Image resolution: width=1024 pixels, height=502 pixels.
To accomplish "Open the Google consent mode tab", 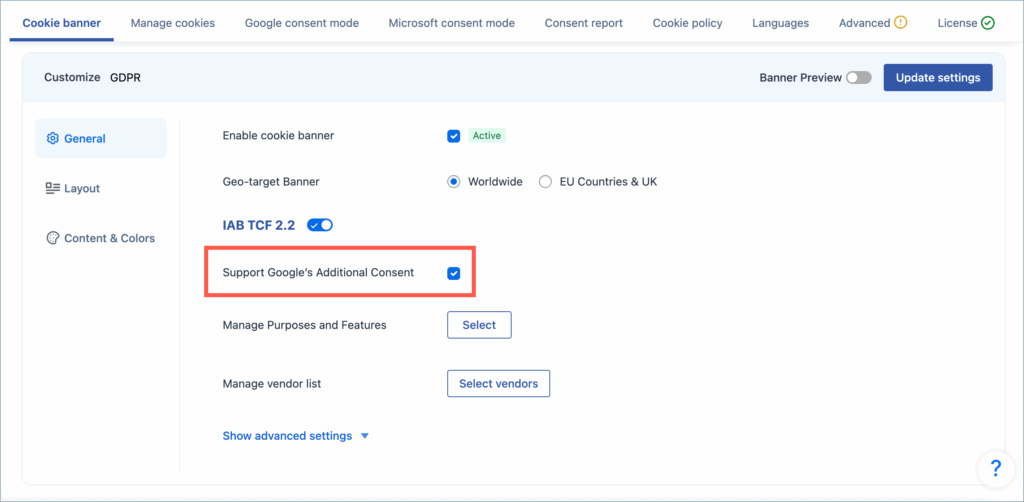I will point(301,23).
